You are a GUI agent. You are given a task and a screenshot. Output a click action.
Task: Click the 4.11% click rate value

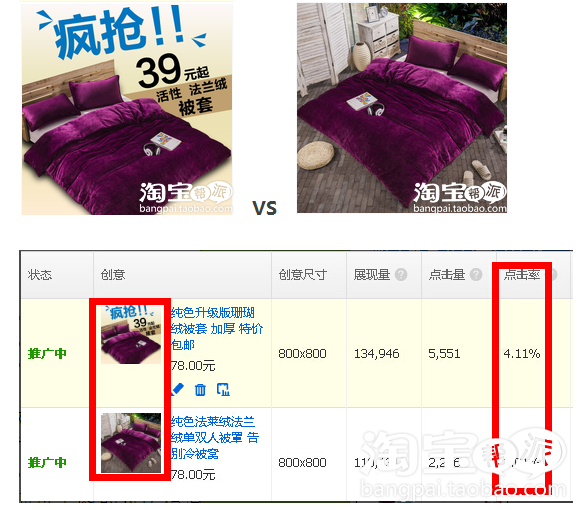pos(522,353)
